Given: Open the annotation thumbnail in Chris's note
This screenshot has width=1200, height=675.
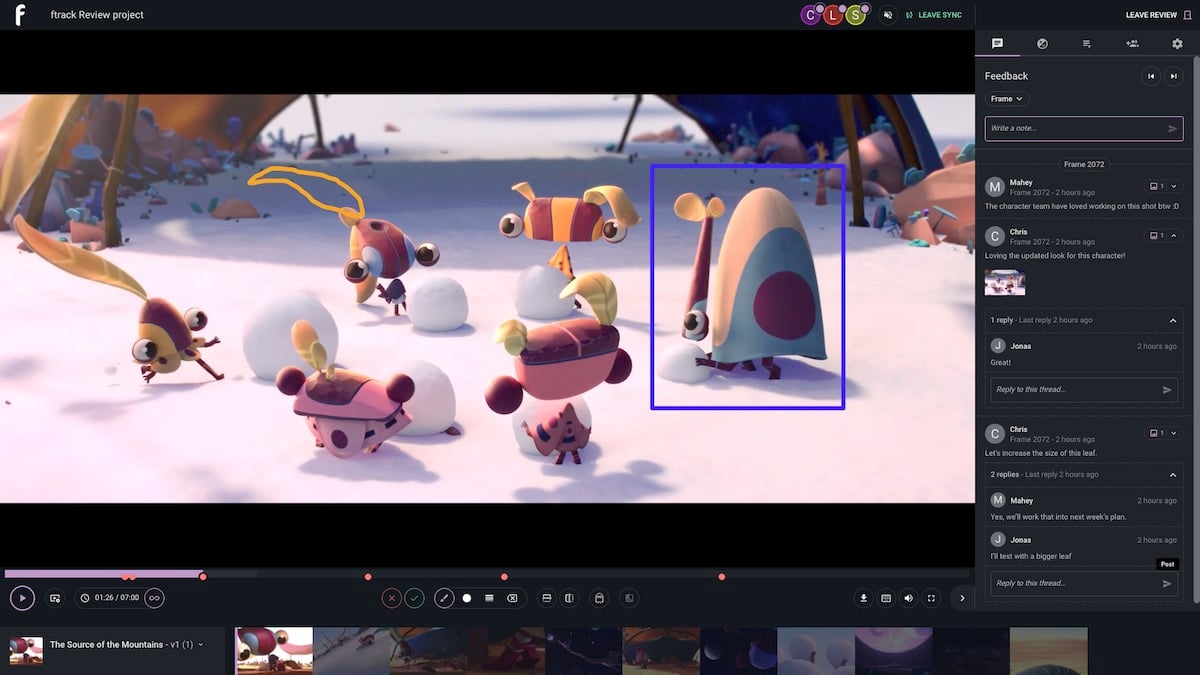Looking at the screenshot, I should [1005, 282].
